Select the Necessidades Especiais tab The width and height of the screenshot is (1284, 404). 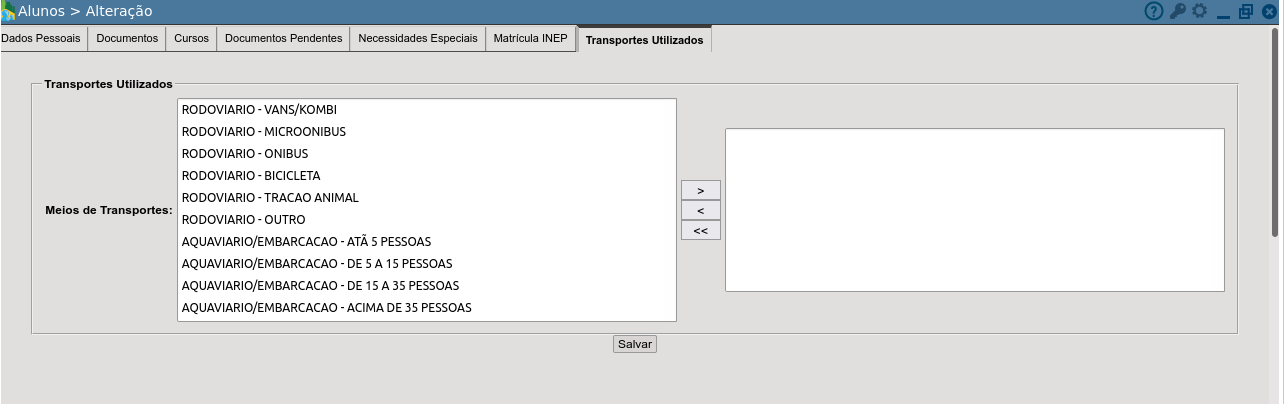pos(417,39)
